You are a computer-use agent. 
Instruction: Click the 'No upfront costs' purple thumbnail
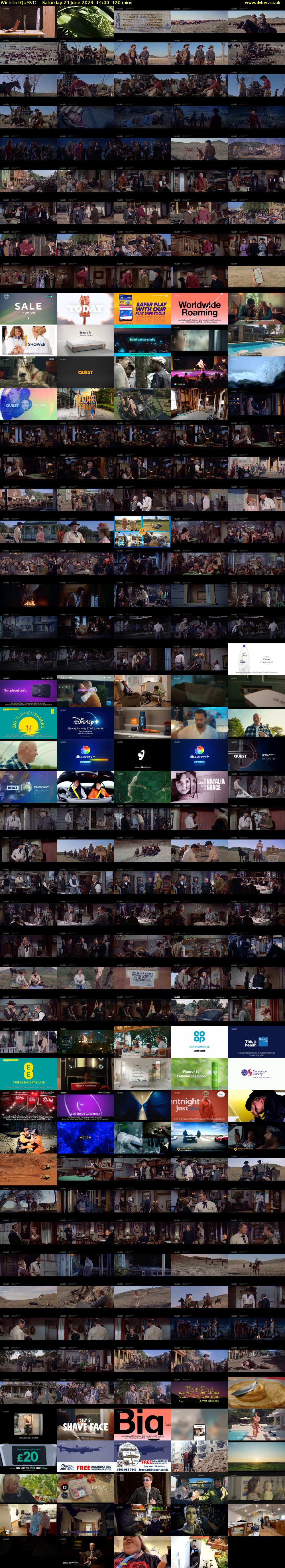[x=28, y=691]
